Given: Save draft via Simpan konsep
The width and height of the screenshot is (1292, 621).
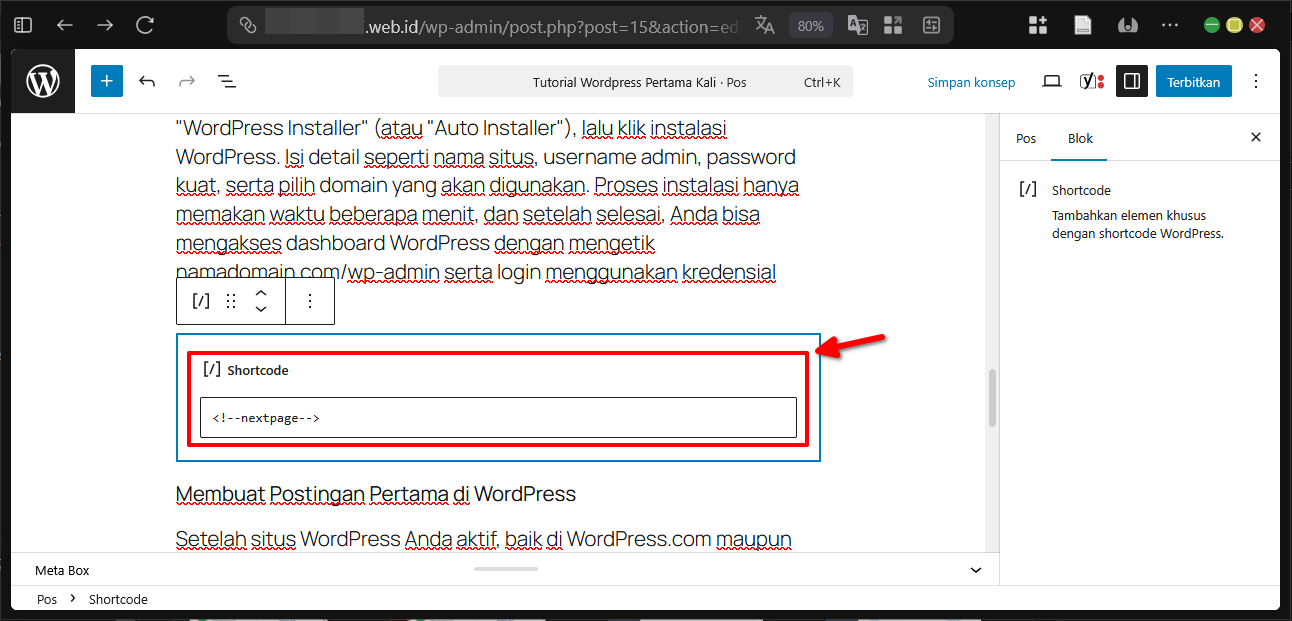Looking at the screenshot, I should [x=971, y=82].
